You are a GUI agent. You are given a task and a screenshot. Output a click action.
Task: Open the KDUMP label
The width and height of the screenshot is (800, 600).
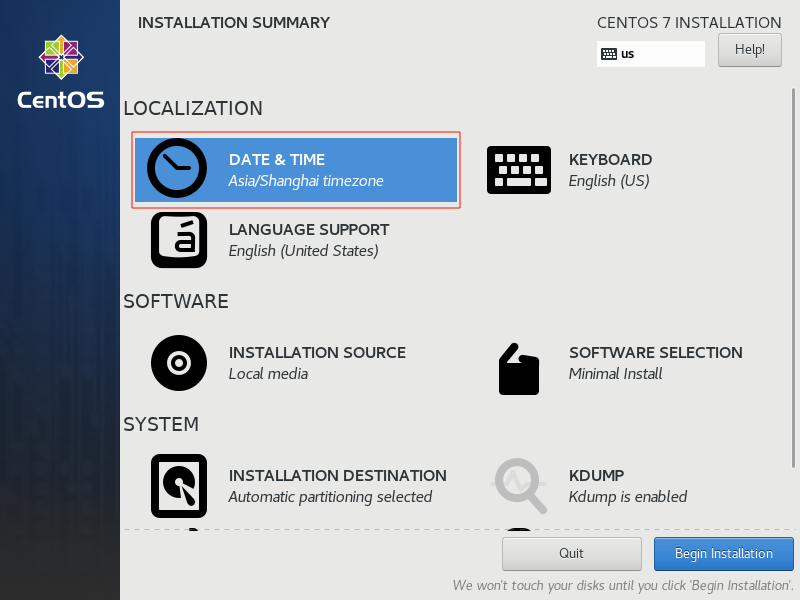596,476
